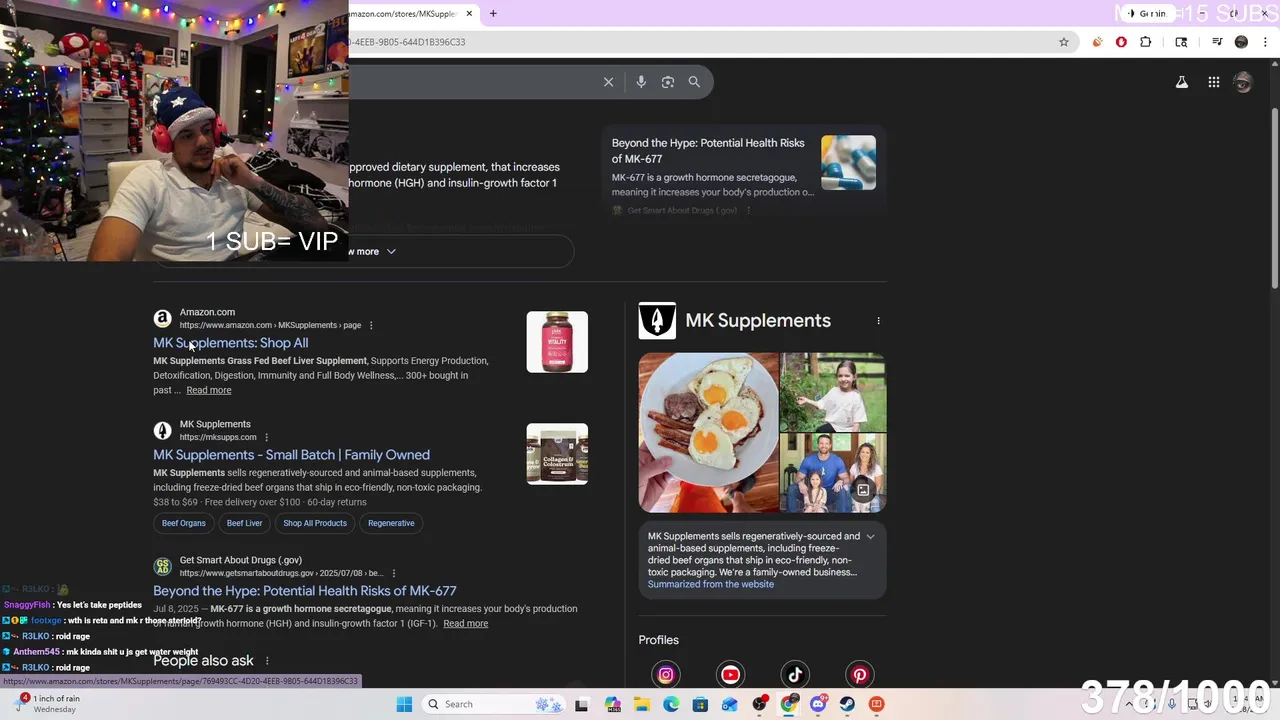Clear the Google search box text
1280x720 pixels.
coord(608,82)
